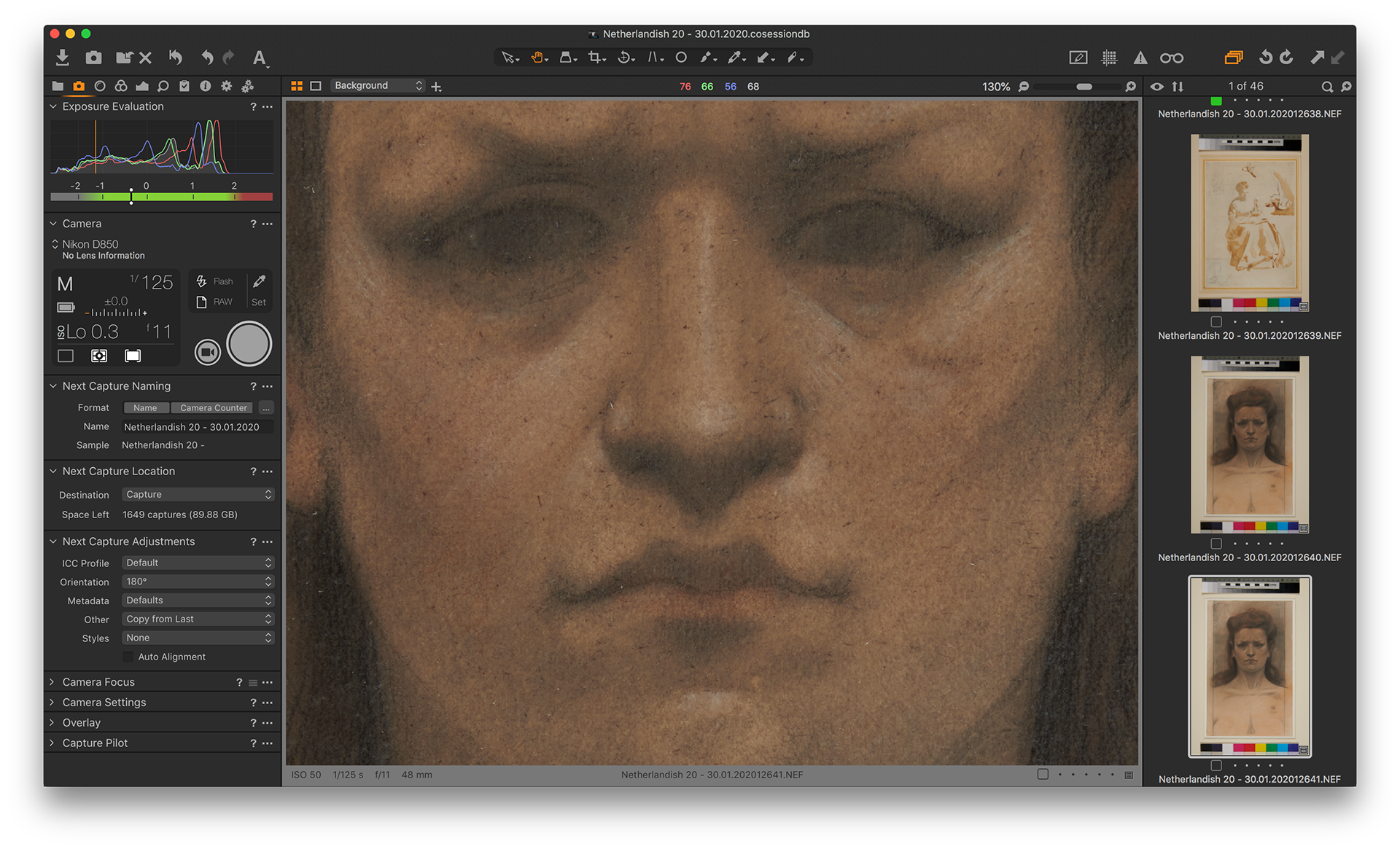Toggle live view camera button

[x=208, y=352]
